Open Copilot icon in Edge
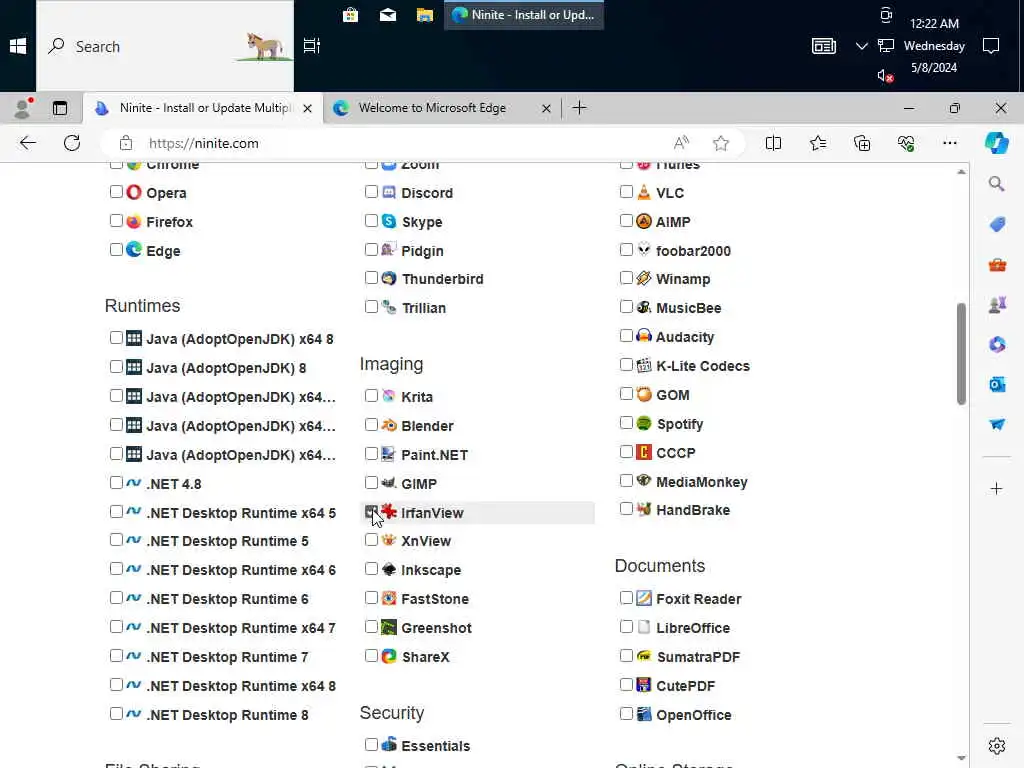The width and height of the screenshot is (1024, 768). tap(997, 143)
